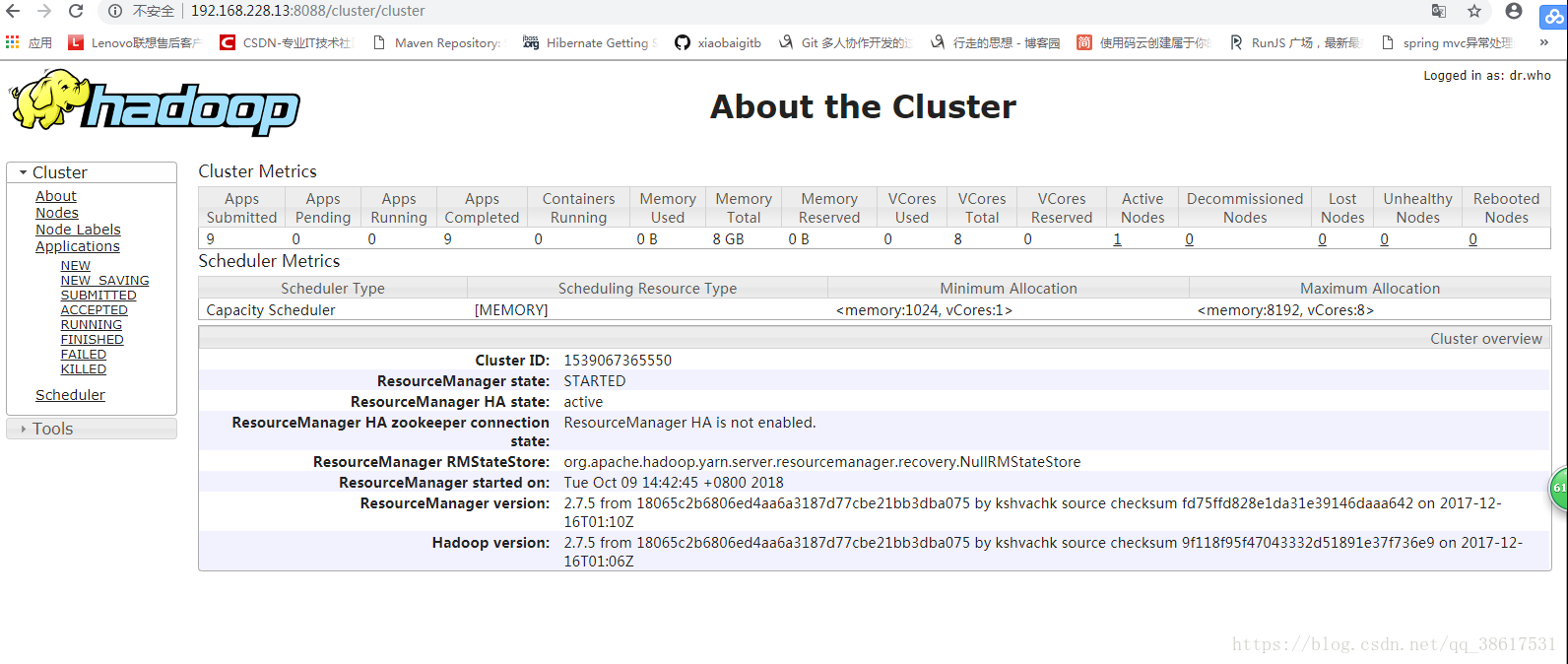Expand the Tools sidebar section
The width and height of the screenshot is (1568, 664).
(x=92, y=429)
